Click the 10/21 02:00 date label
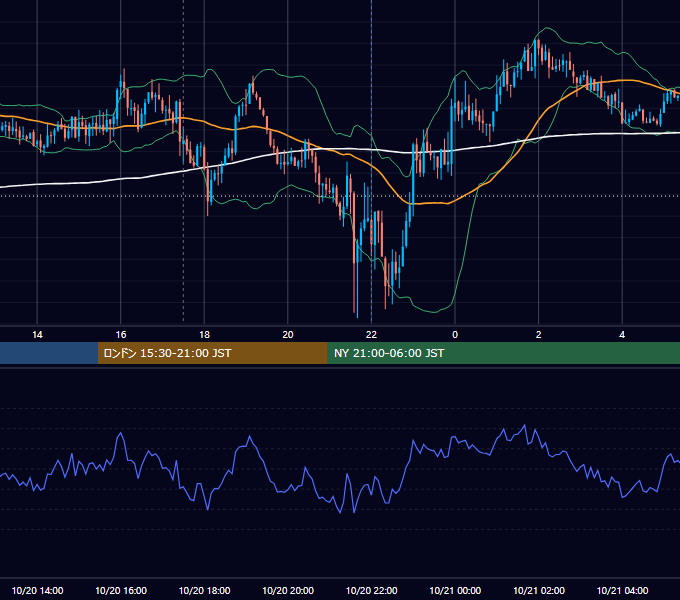Image resolution: width=680 pixels, height=600 pixels. 539,590
